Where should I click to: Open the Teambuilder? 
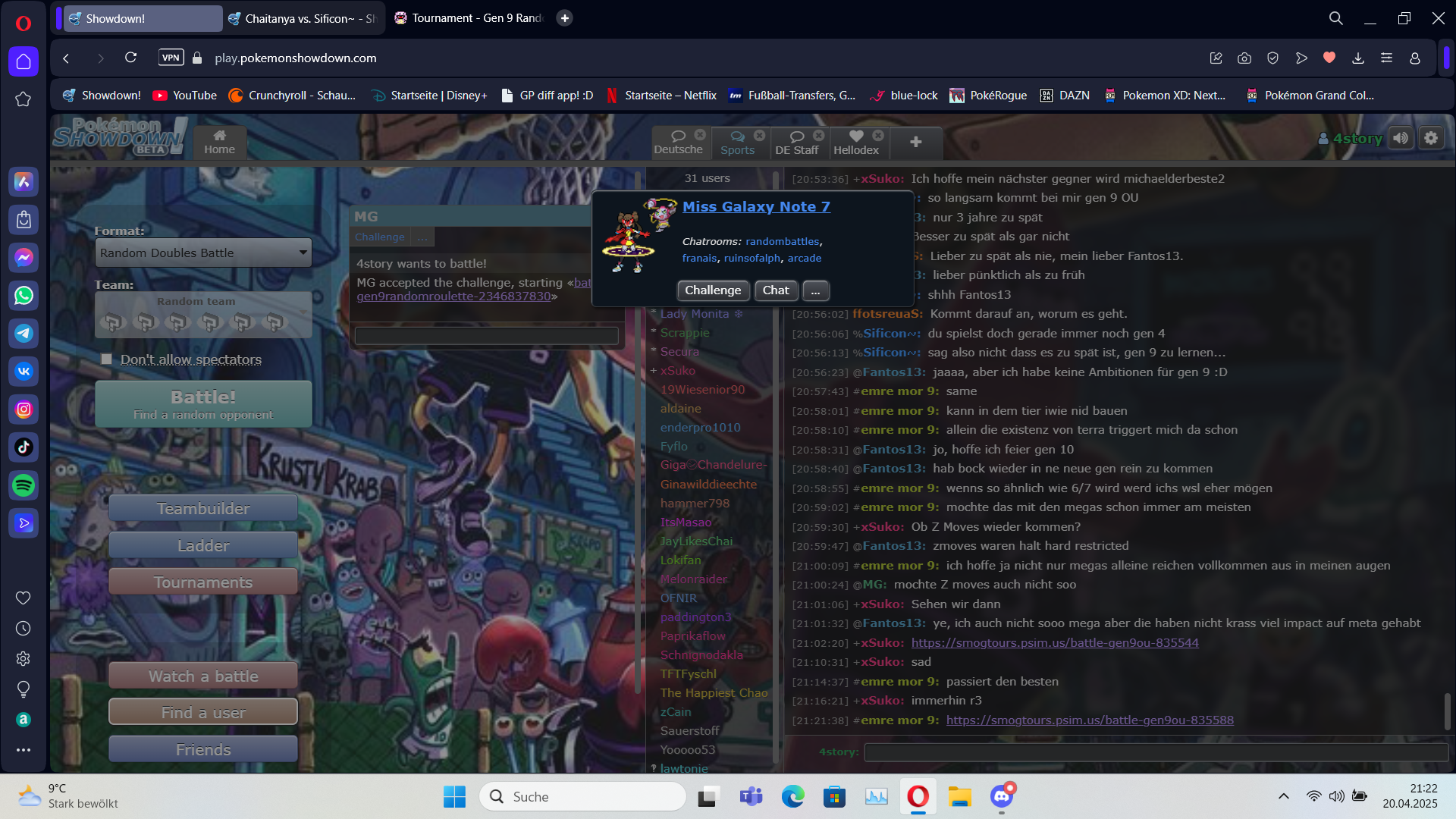click(203, 508)
